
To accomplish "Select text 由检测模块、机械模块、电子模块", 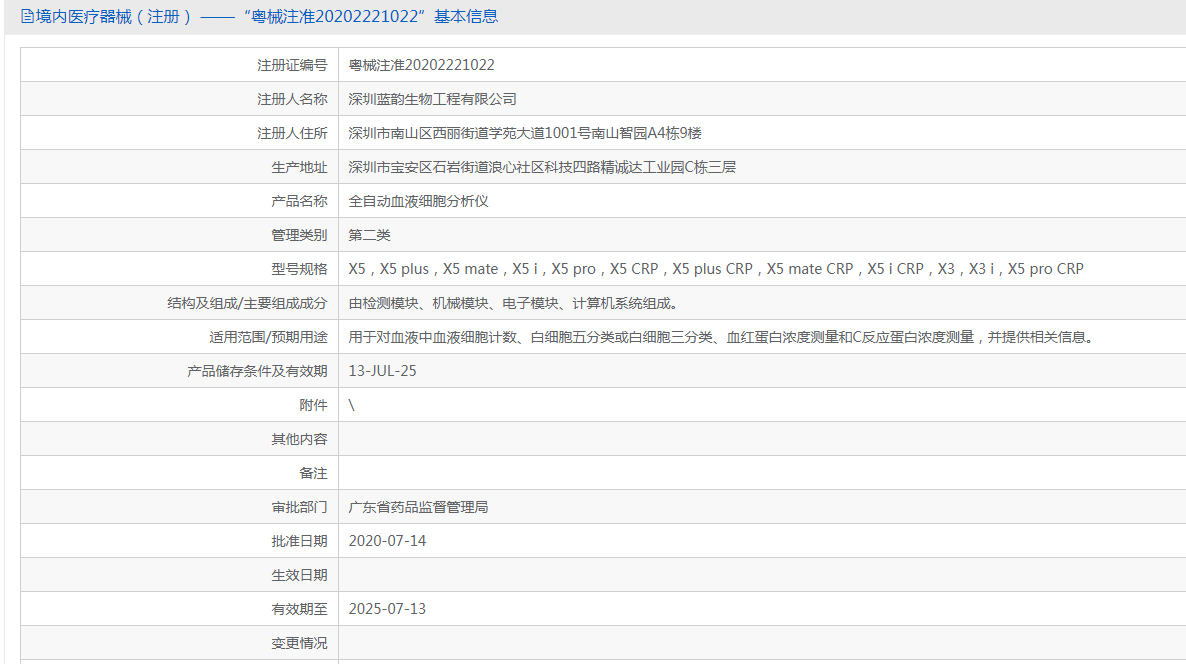I will click(453, 303).
